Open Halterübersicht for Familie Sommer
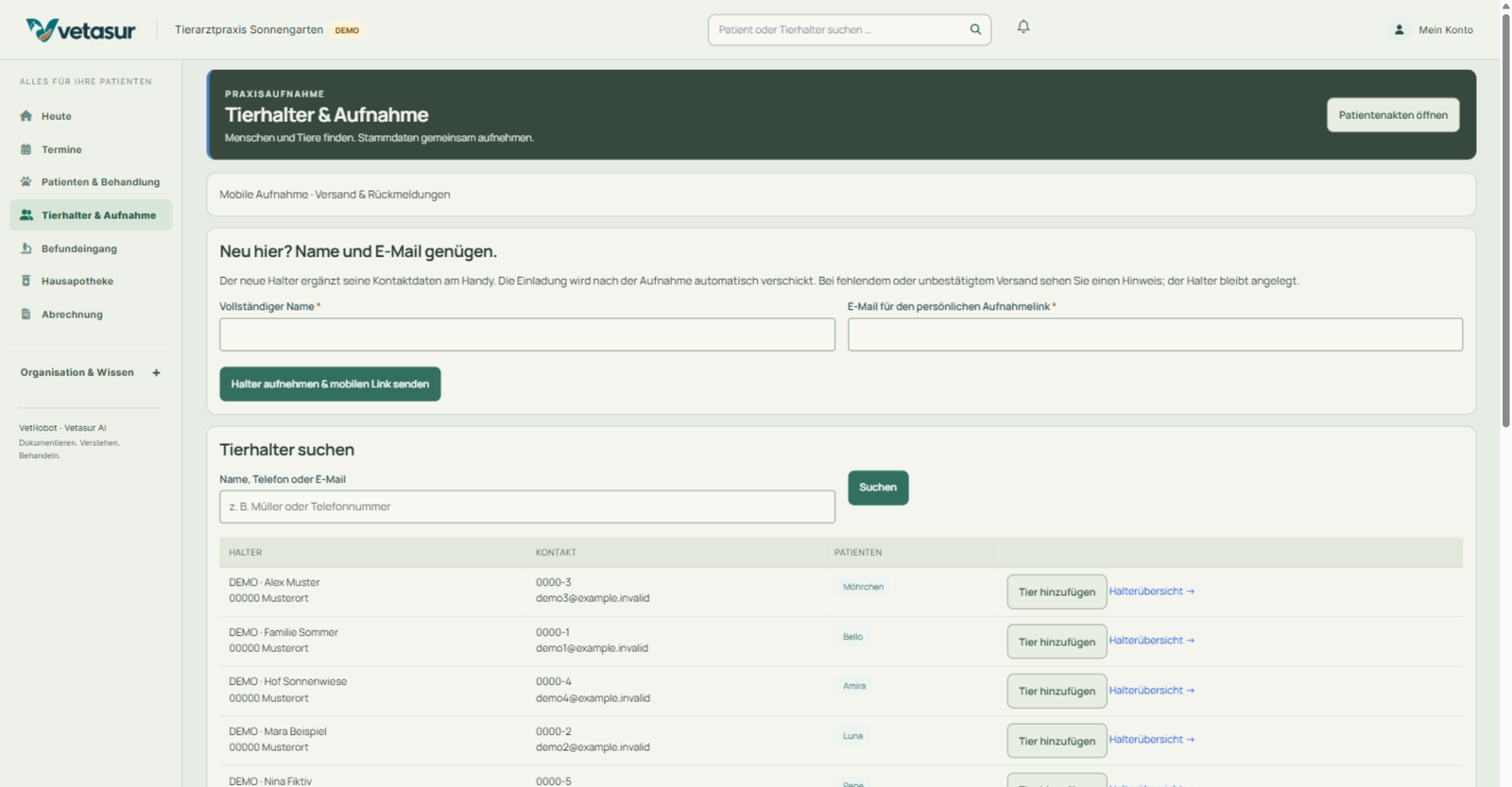 (x=1152, y=641)
